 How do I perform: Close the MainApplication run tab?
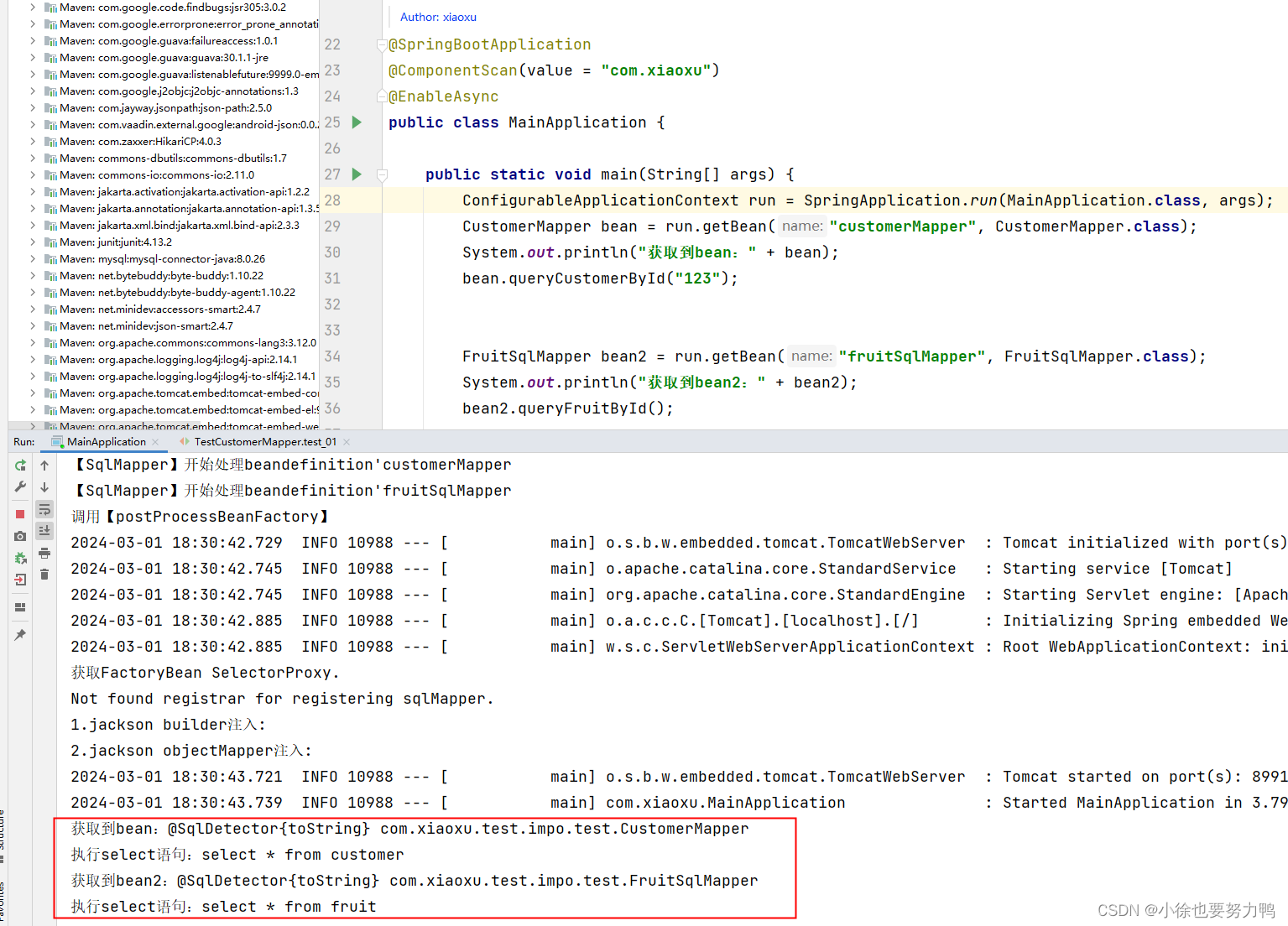coord(155,442)
